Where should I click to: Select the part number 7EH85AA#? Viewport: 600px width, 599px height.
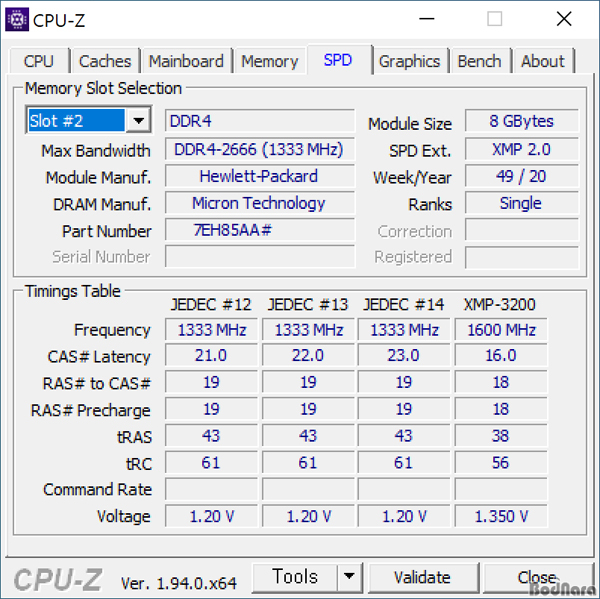260,230
